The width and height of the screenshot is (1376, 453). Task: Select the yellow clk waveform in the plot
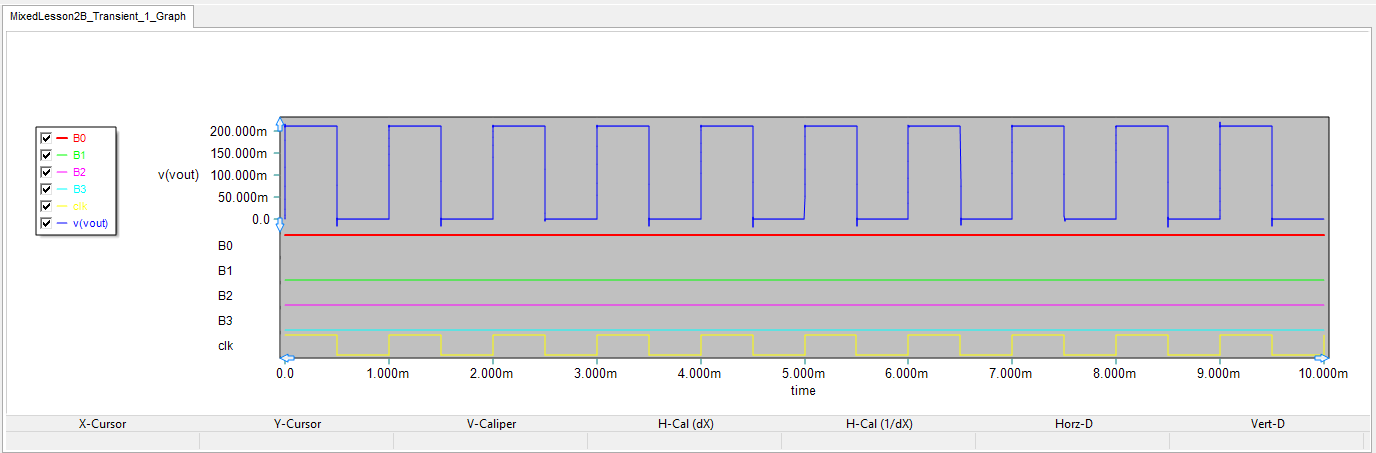(804, 345)
